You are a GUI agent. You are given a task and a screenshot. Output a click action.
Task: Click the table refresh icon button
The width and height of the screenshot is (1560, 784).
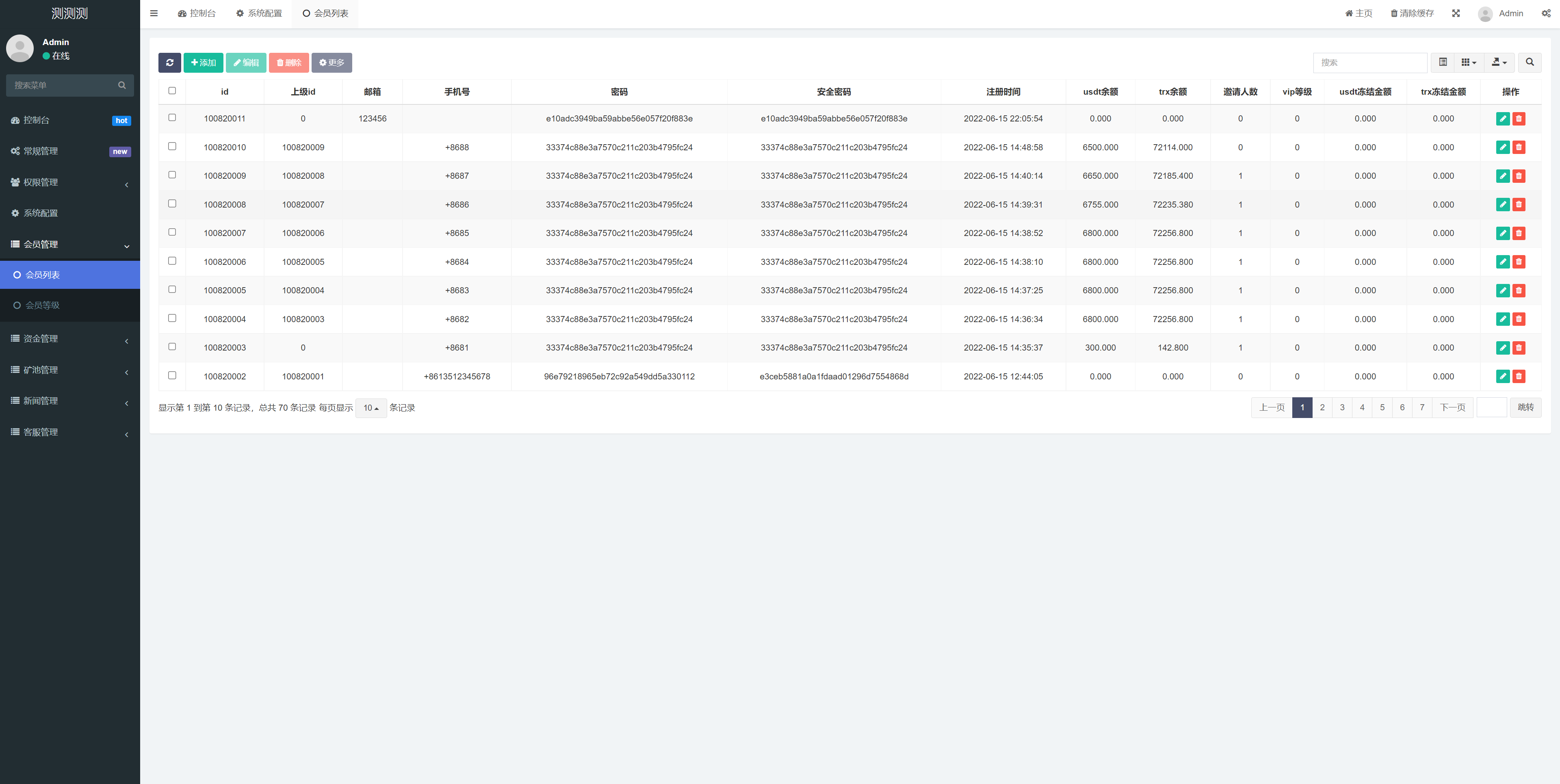(x=169, y=63)
